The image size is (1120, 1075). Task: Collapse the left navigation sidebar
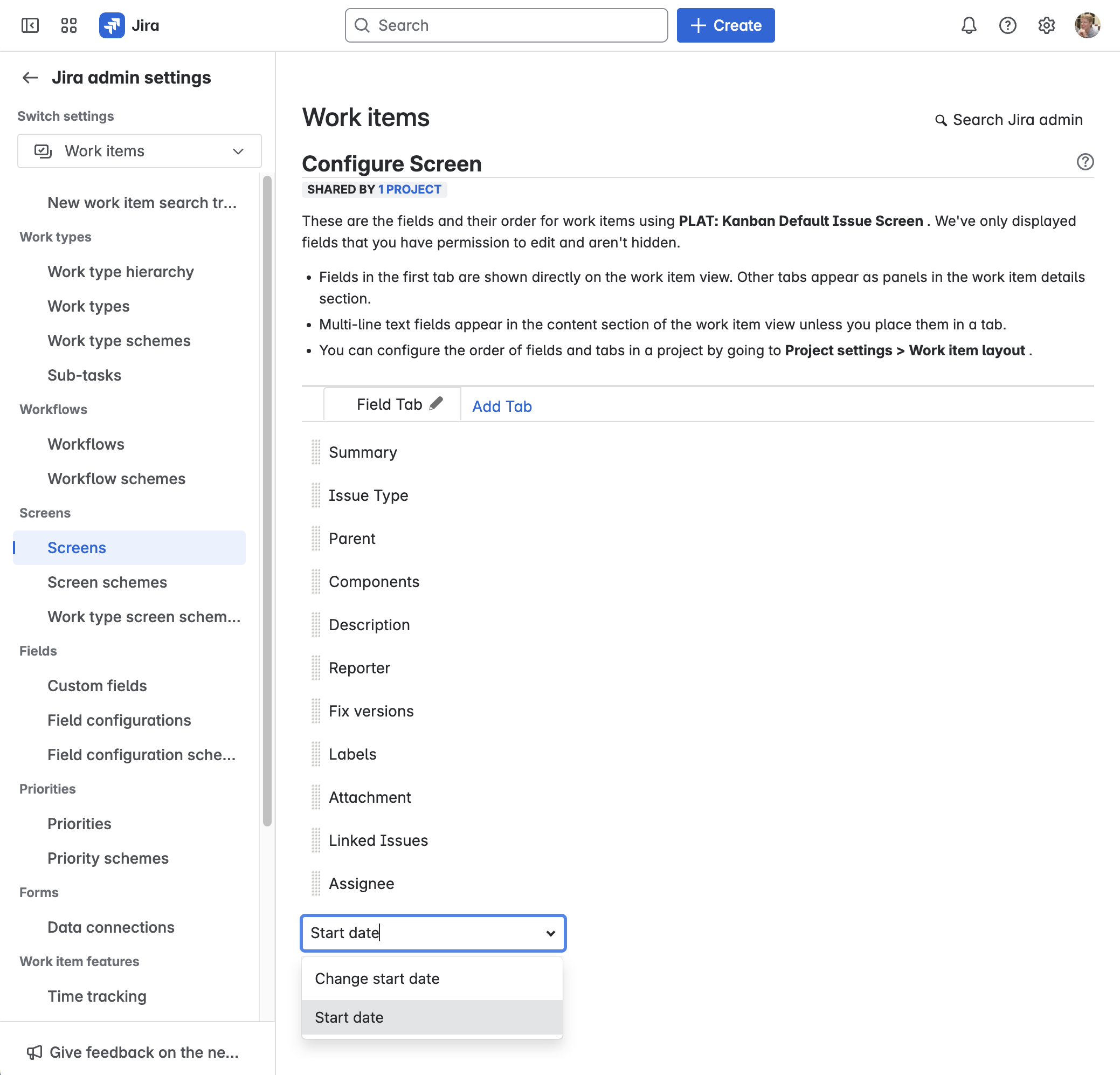point(30,25)
